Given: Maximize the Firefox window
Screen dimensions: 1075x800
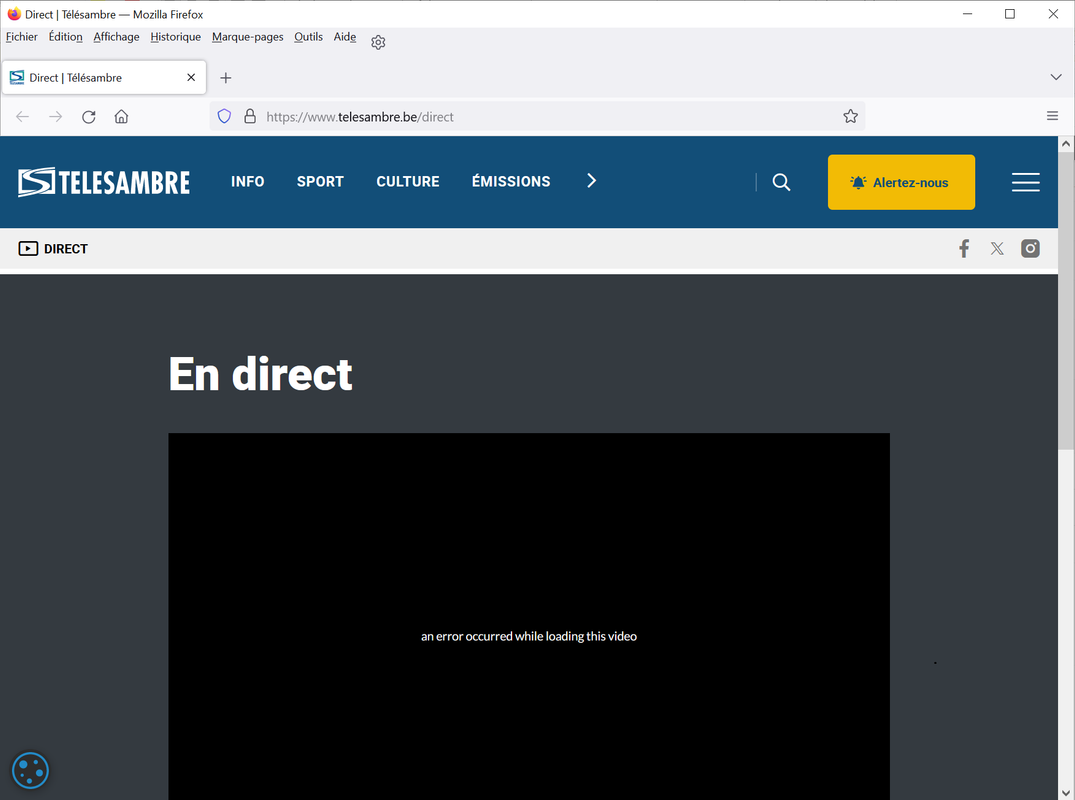Looking at the screenshot, I should click(x=1009, y=14).
